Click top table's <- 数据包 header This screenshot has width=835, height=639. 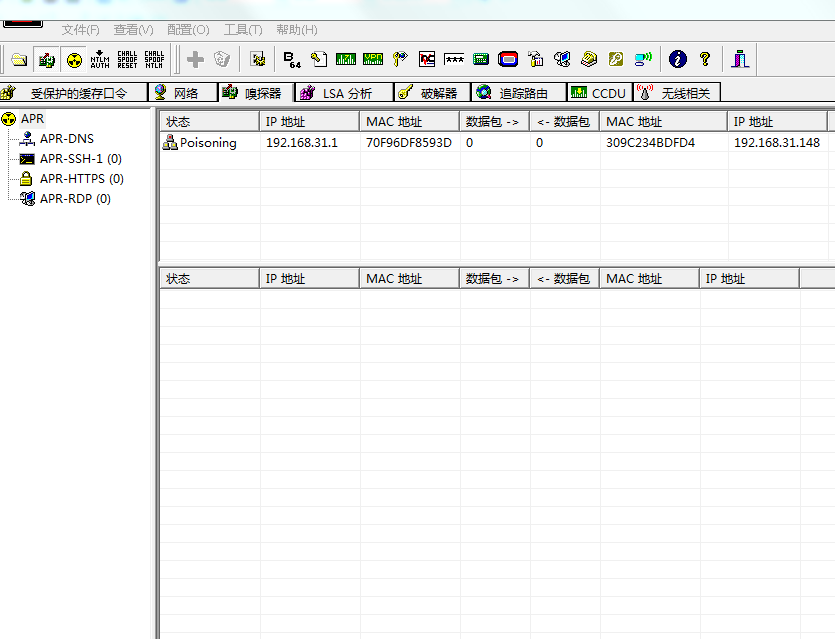click(564, 121)
